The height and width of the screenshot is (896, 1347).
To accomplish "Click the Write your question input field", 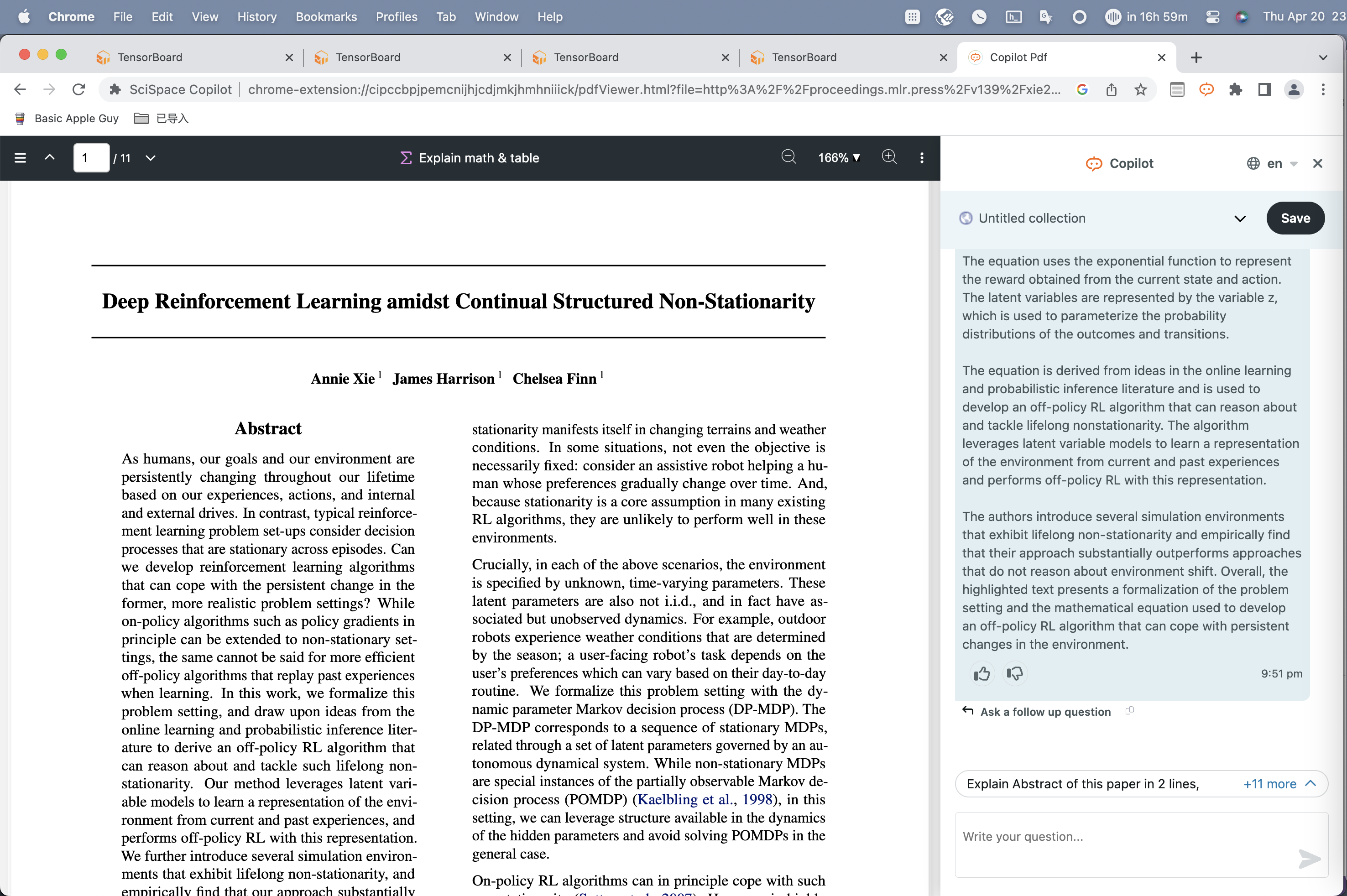I will click(1120, 837).
